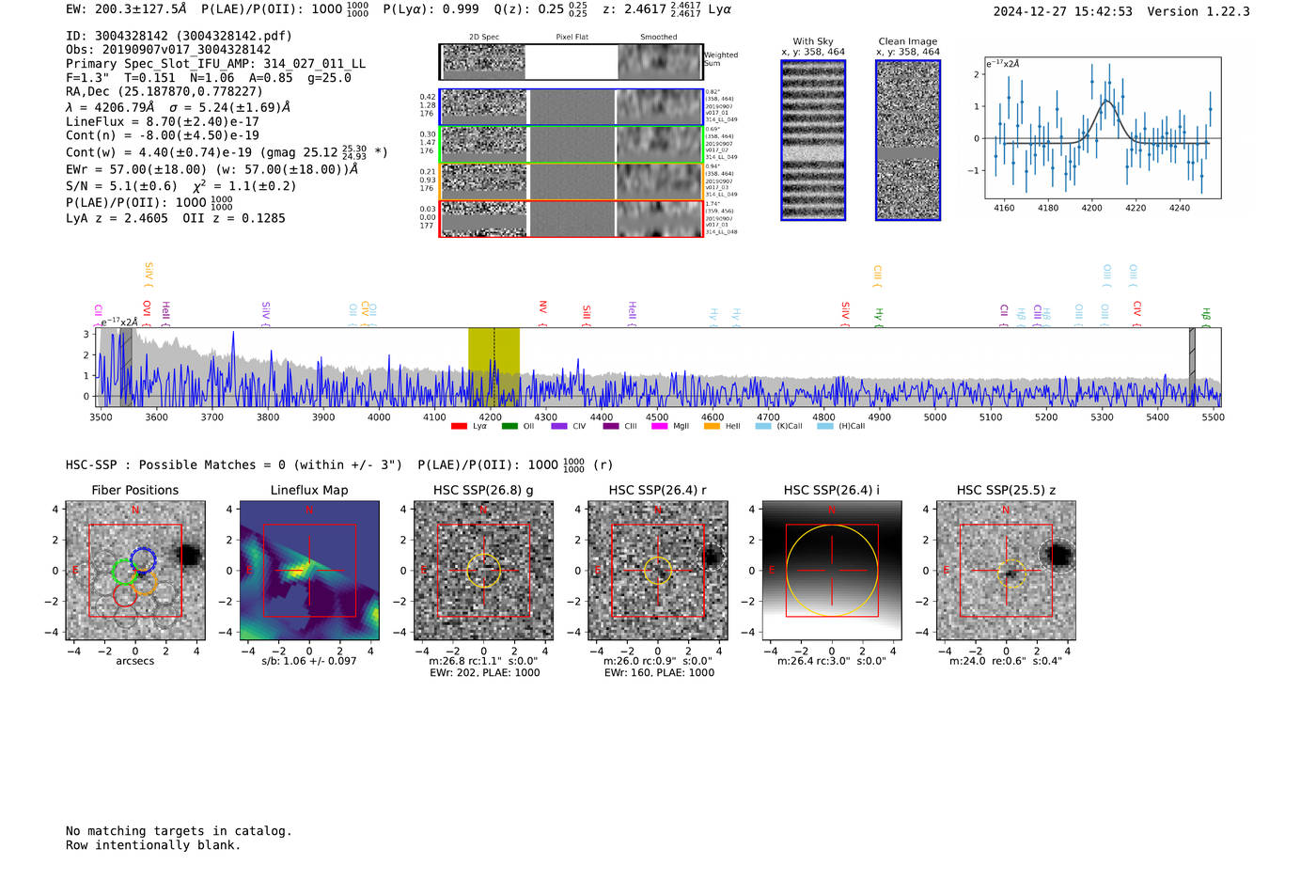Click the green fiber circle in Fiber Positions

coord(124,571)
